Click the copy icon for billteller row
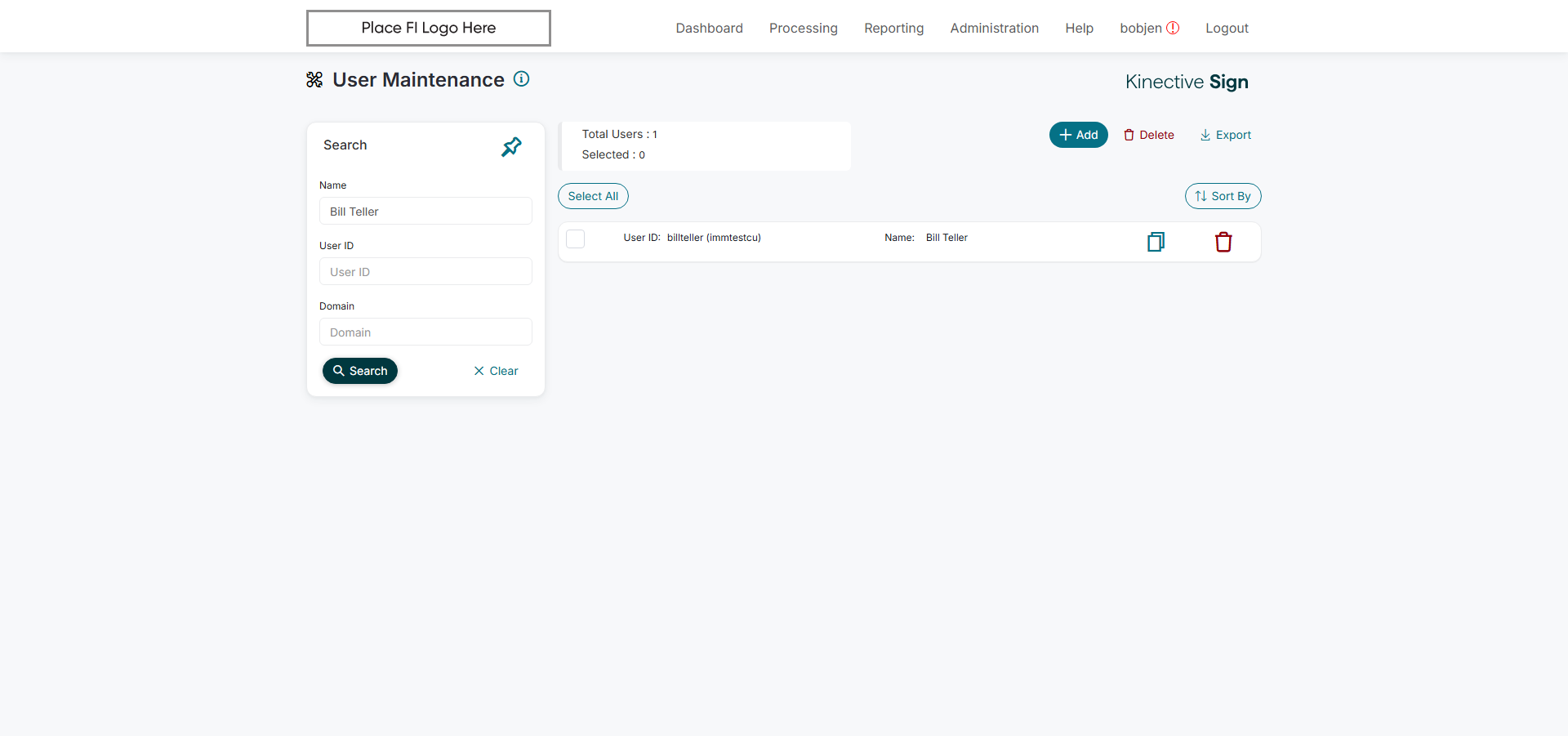 pyautogui.click(x=1156, y=242)
